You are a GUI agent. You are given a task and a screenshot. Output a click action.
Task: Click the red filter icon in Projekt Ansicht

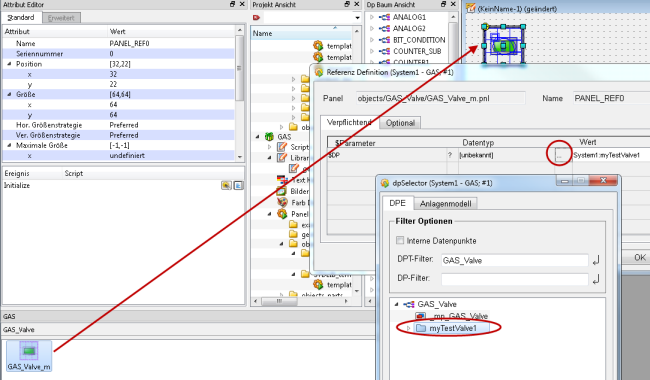(256, 17)
